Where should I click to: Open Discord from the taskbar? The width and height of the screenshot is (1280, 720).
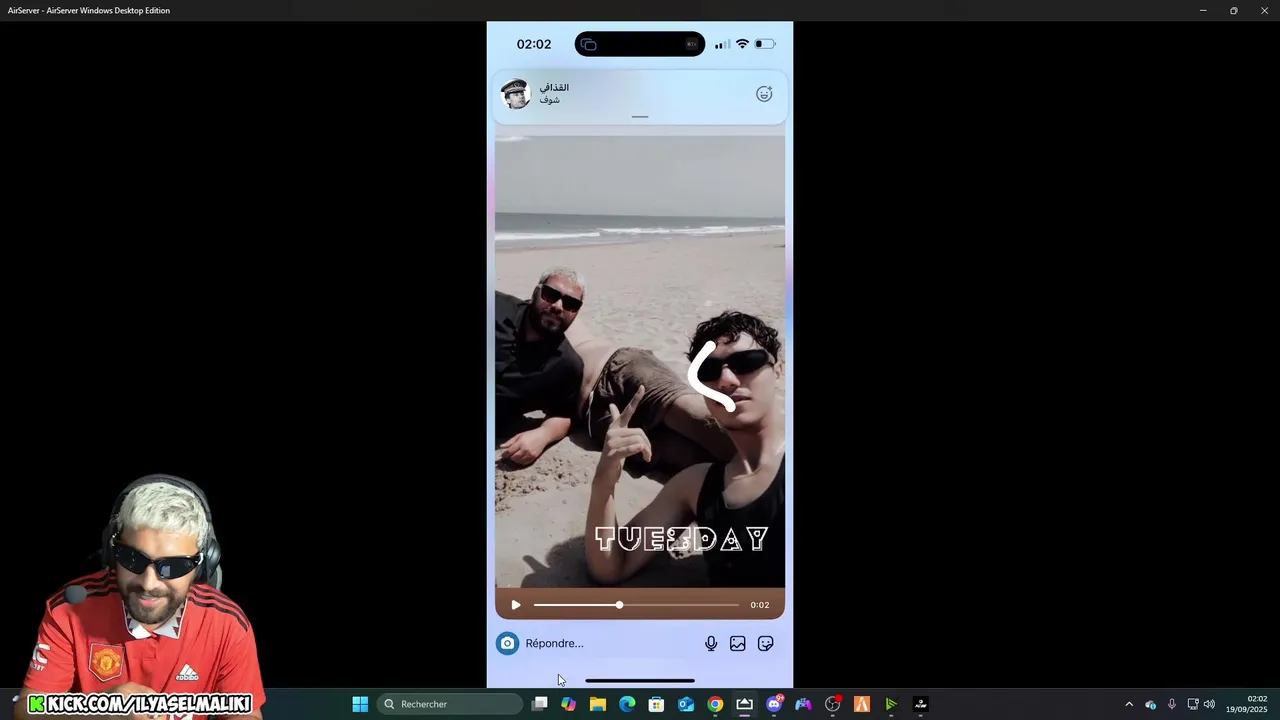774,704
